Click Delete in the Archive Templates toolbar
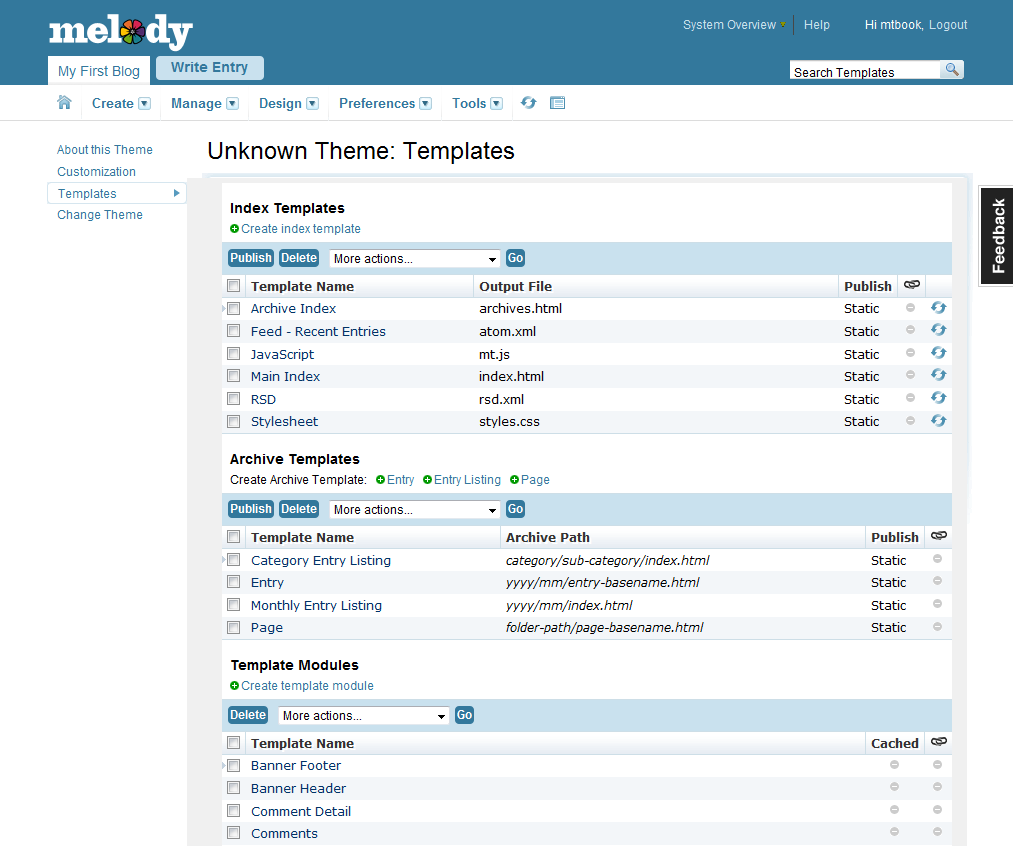This screenshot has width=1013, height=846. click(299, 509)
